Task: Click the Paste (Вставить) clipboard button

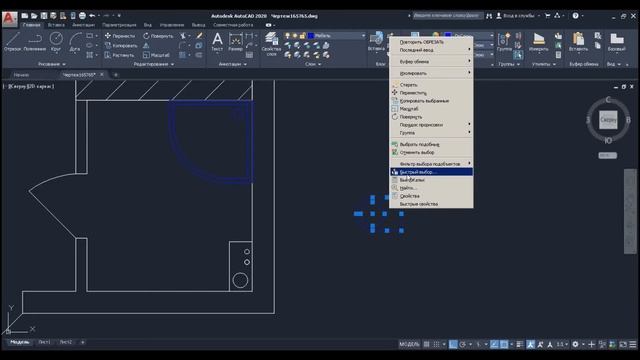Action: click(578, 42)
